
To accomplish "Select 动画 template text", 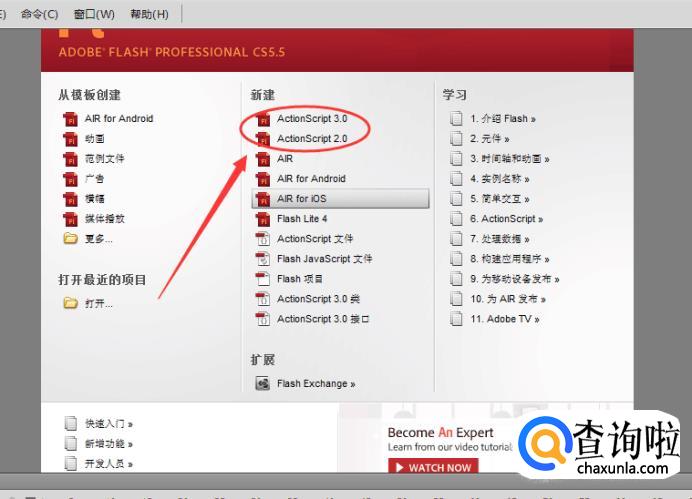I will point(94,139).
